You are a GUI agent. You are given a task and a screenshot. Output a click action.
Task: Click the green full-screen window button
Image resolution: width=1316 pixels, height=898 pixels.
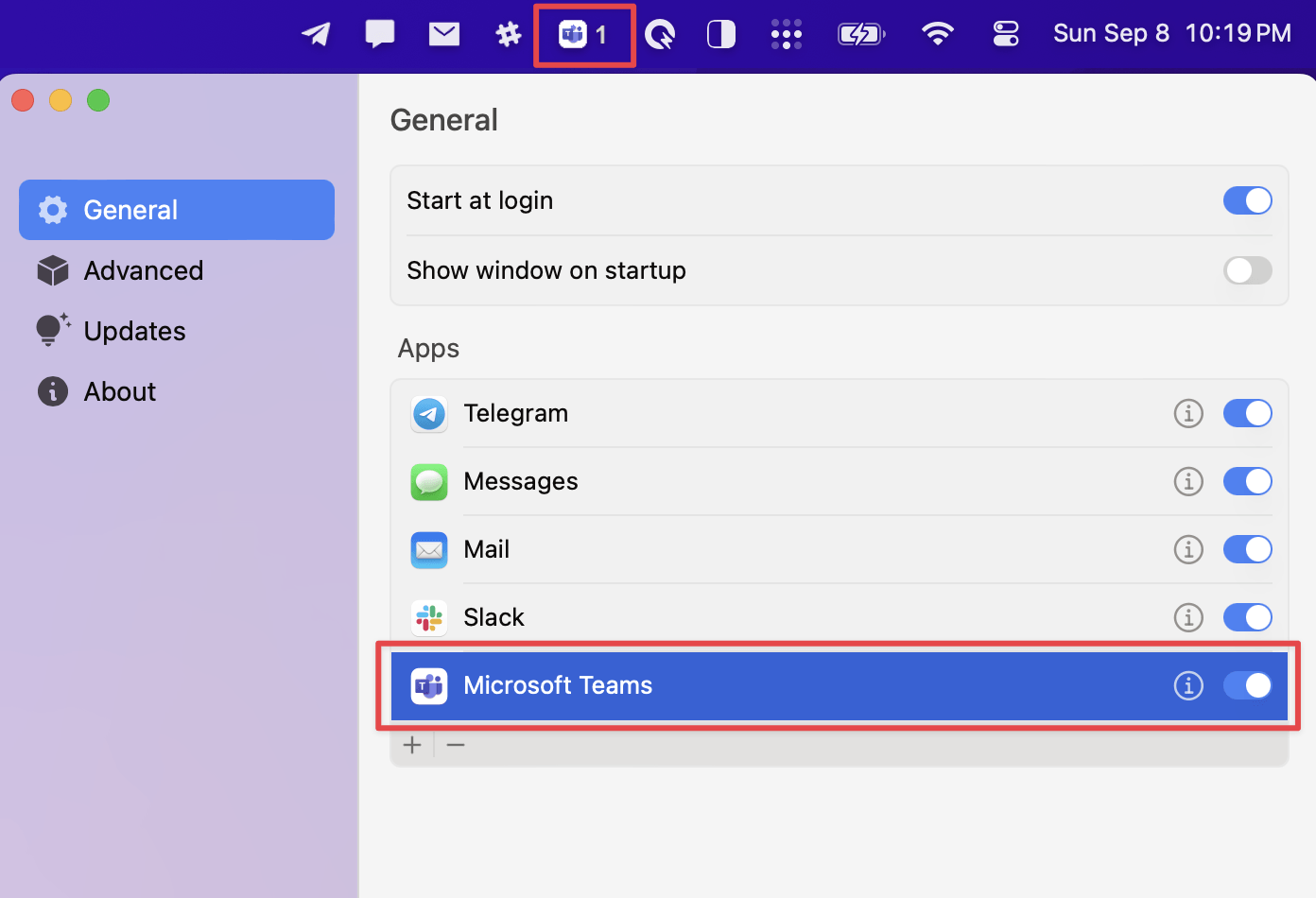98,100
